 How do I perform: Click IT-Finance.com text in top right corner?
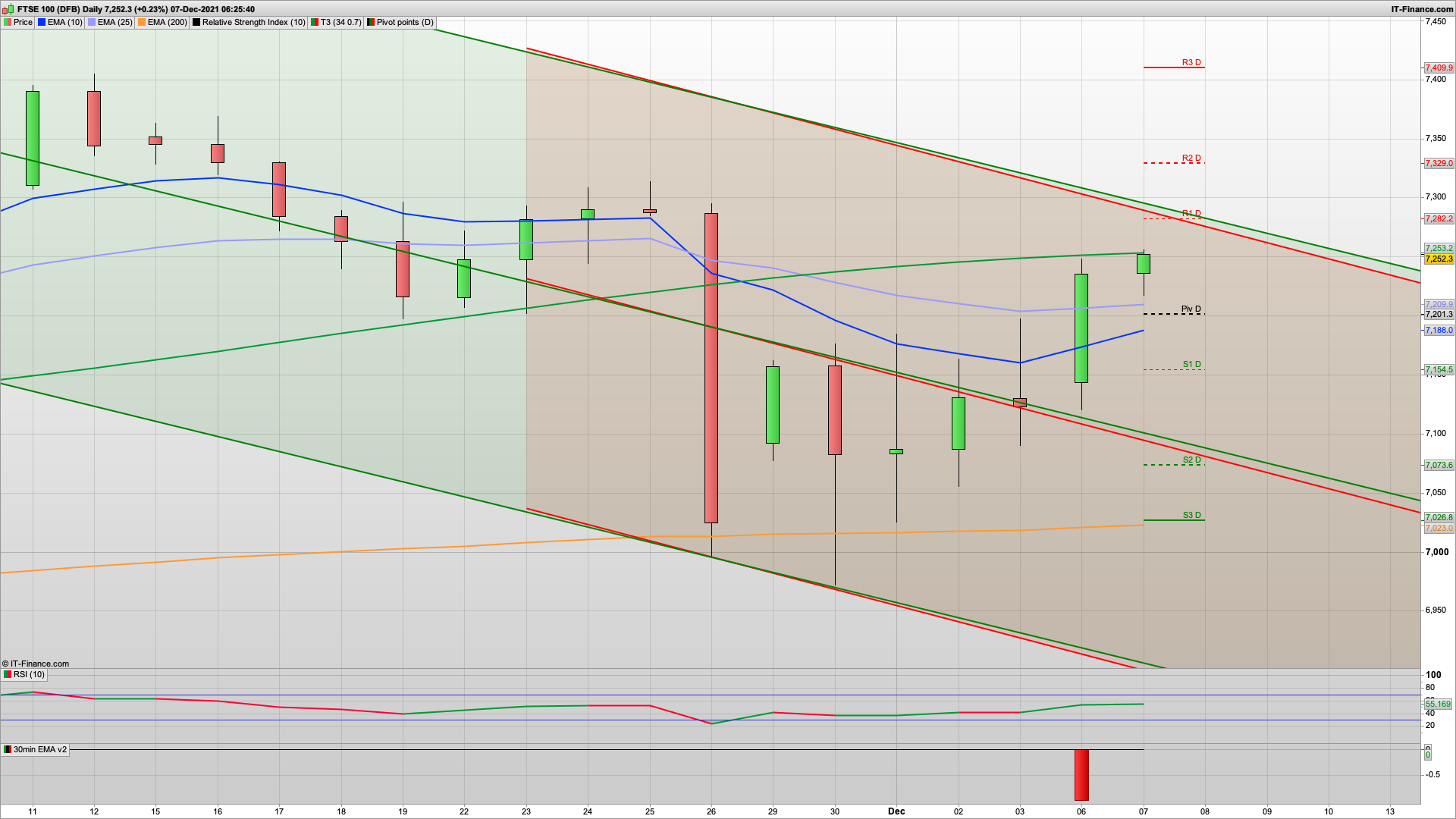tap(1422, 9)
